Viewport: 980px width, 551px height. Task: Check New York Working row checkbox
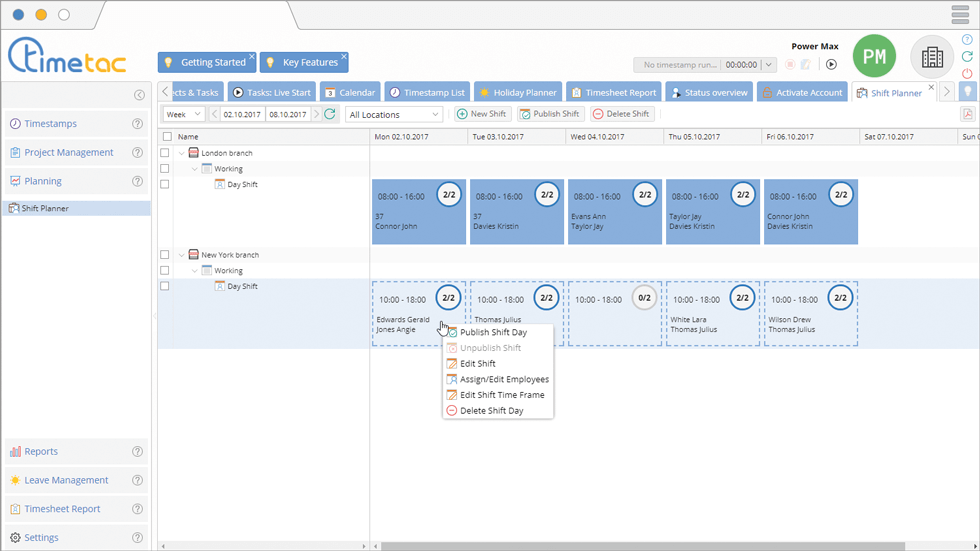coord(164,271)
